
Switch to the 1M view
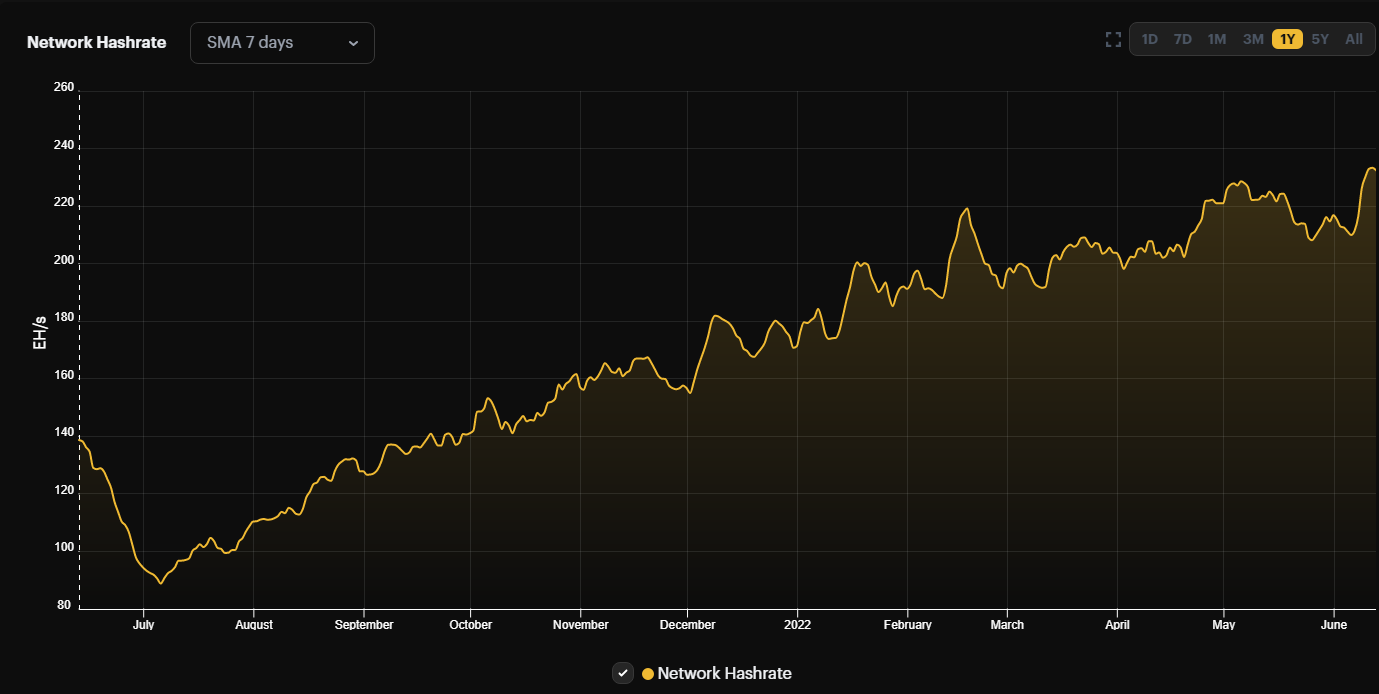coord(1216,39)
